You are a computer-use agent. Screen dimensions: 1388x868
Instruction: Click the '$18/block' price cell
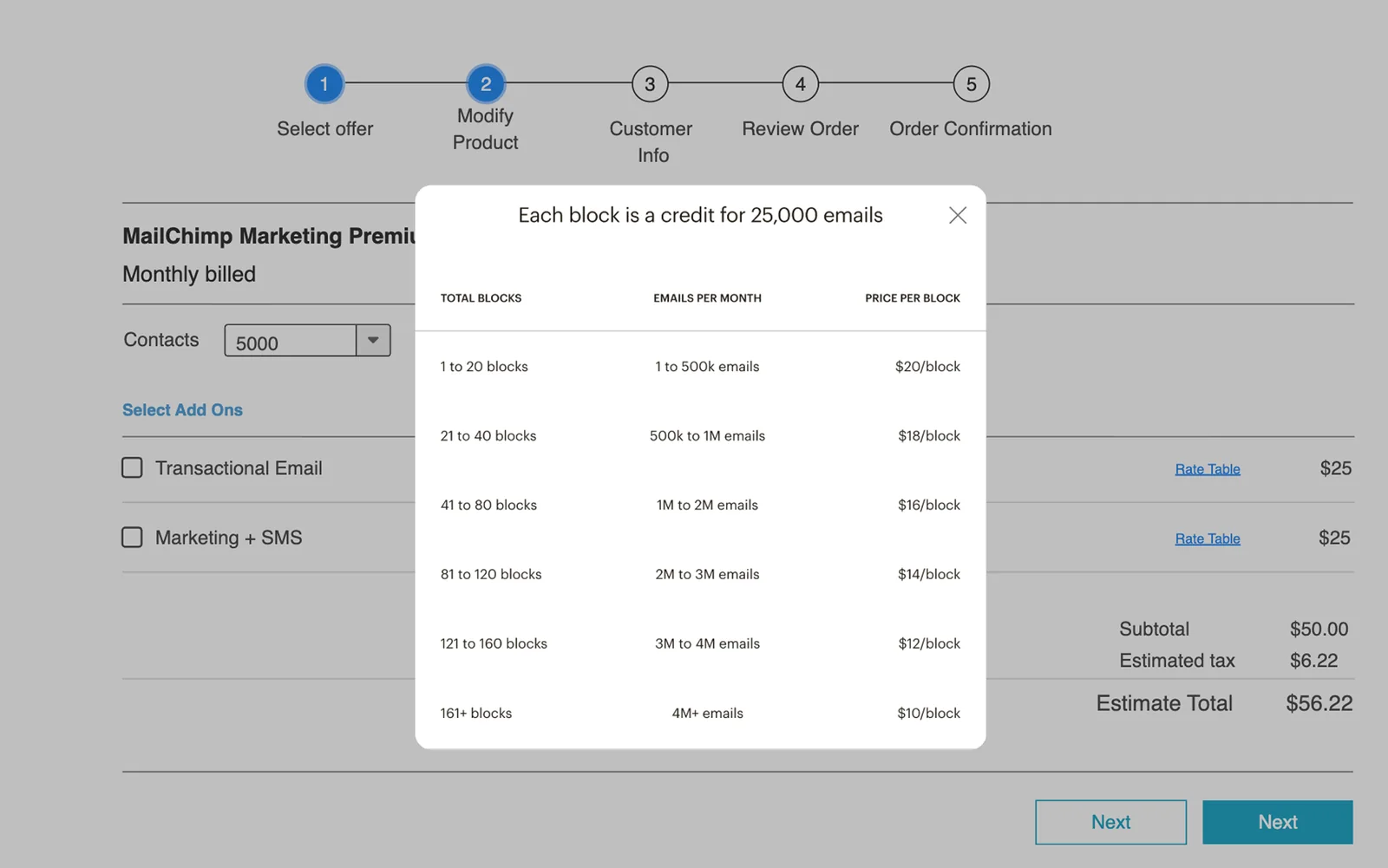(929, 436)
